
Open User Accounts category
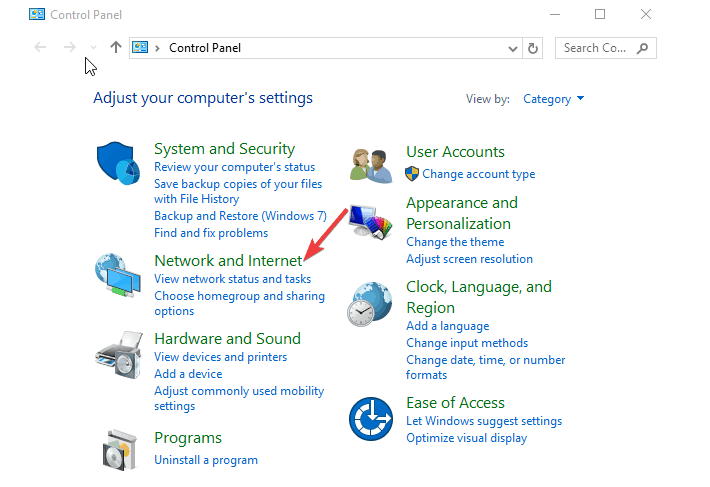[456, 152]
